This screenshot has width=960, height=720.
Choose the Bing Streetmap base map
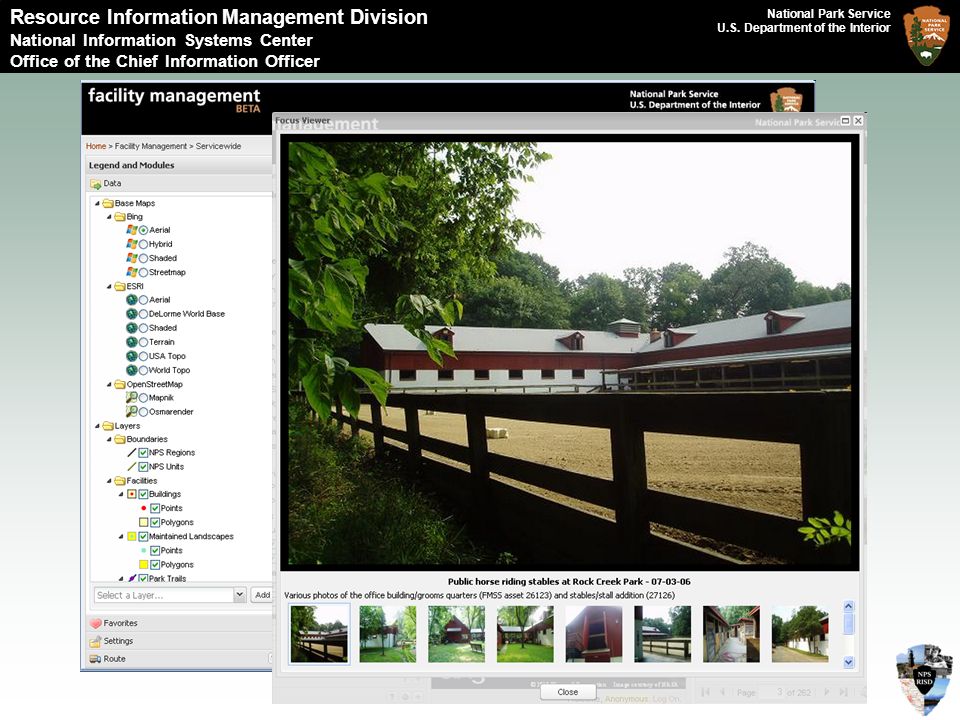[x=143, y=272]
